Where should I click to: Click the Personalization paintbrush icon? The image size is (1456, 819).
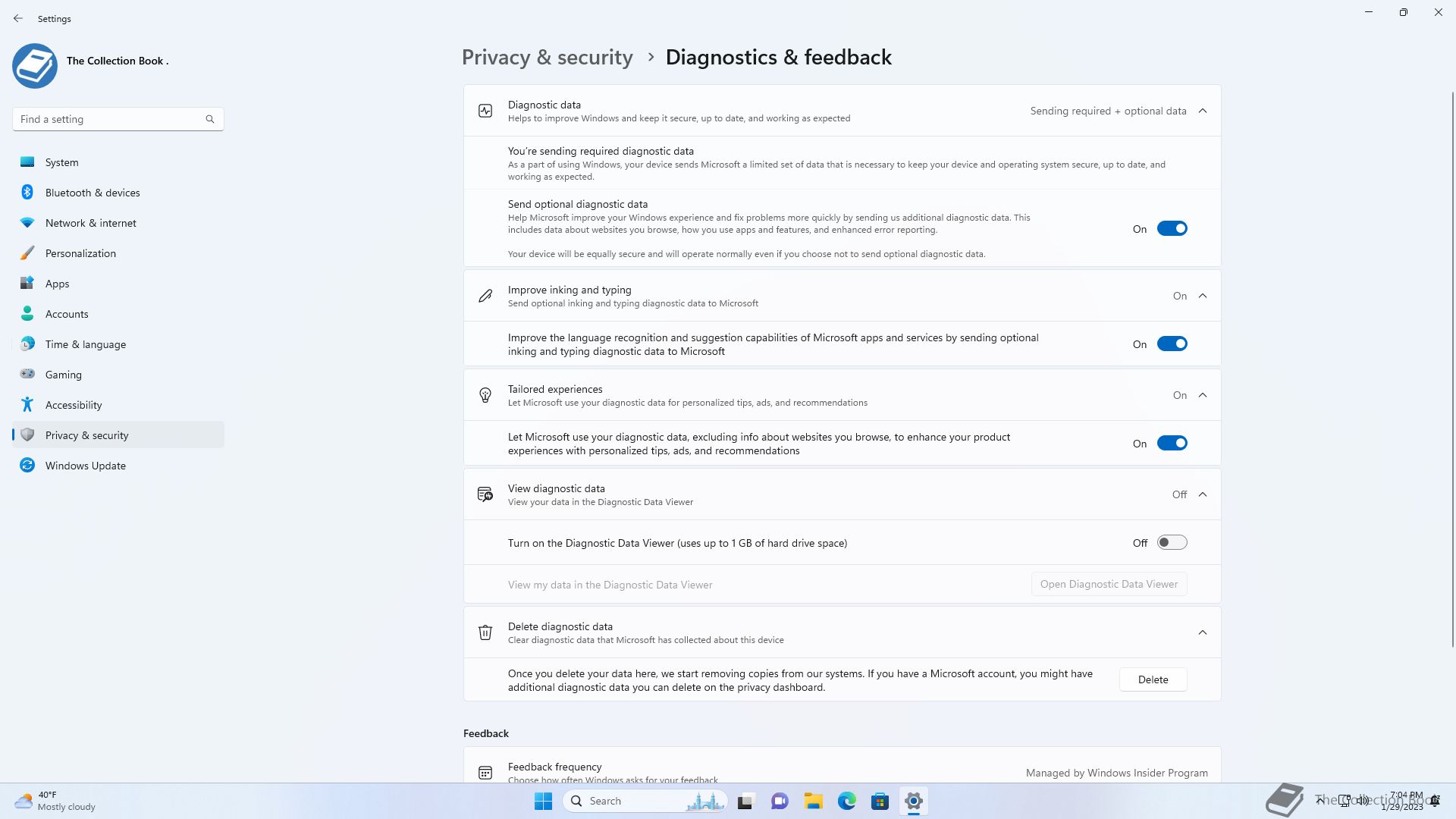click(27, 253)
